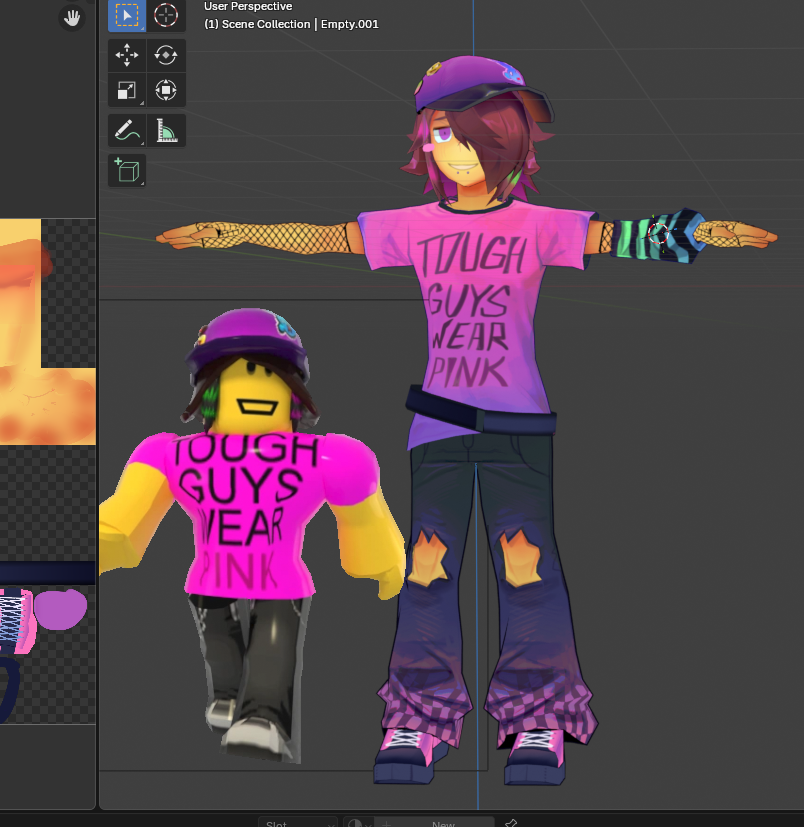Click the 3D cursor on character's wrist
This screenshot has width=804, height=827.
tap(658, 233)
